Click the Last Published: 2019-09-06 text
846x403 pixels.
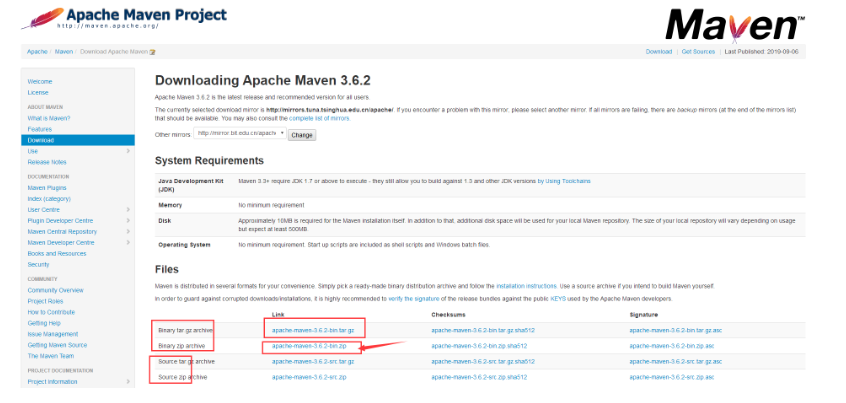tap(761, 52)
